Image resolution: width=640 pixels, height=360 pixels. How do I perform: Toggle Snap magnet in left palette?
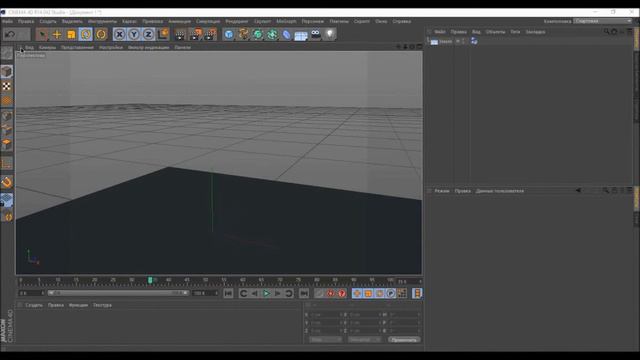[x=7, y=182]
